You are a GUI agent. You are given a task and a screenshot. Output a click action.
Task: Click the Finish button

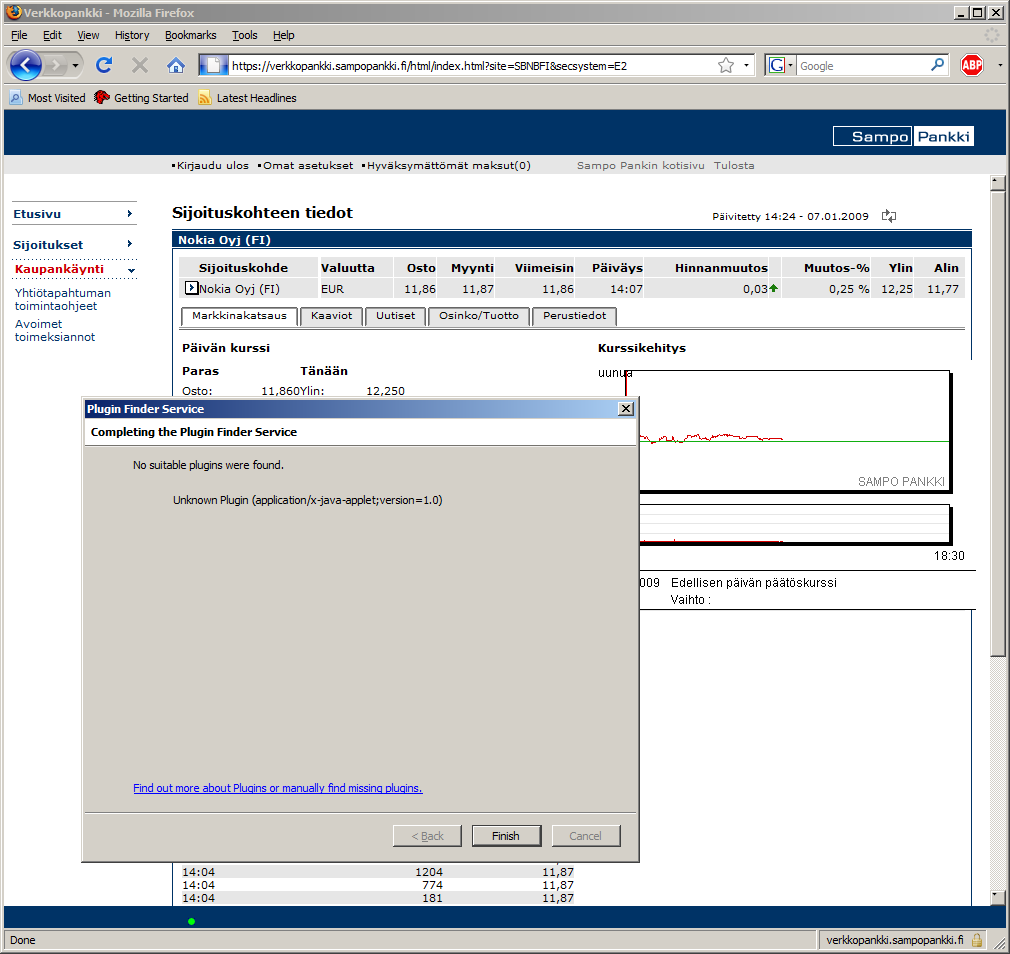coord(506,835)
